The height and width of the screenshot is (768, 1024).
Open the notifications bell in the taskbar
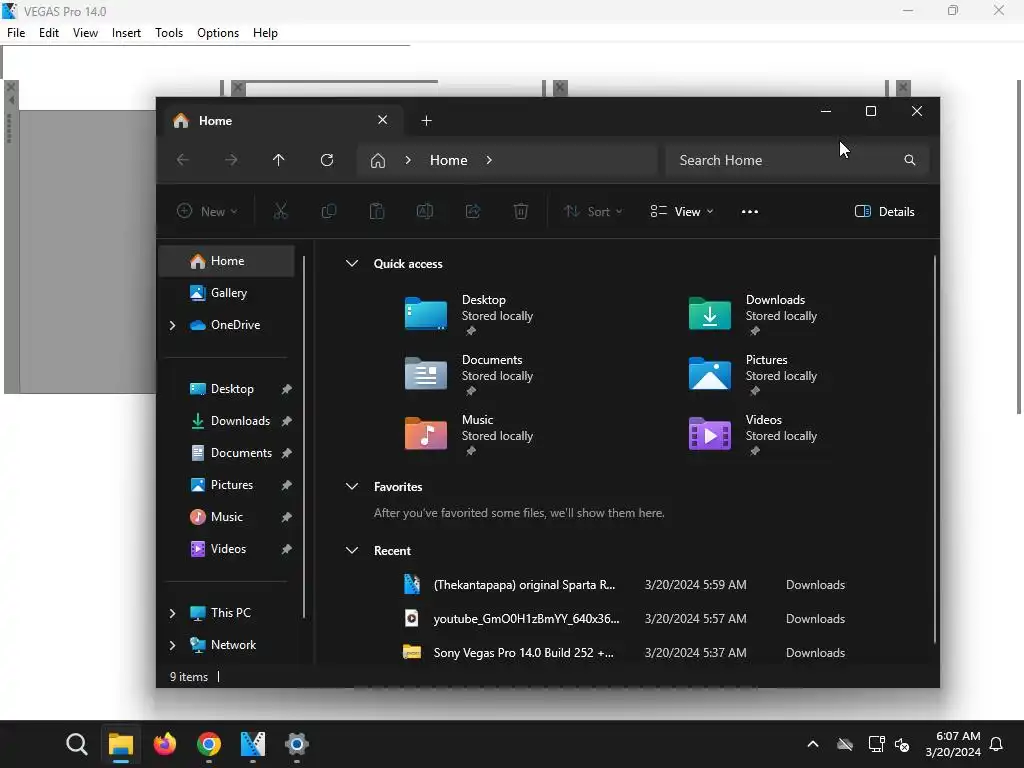click(x=997, y=744)
